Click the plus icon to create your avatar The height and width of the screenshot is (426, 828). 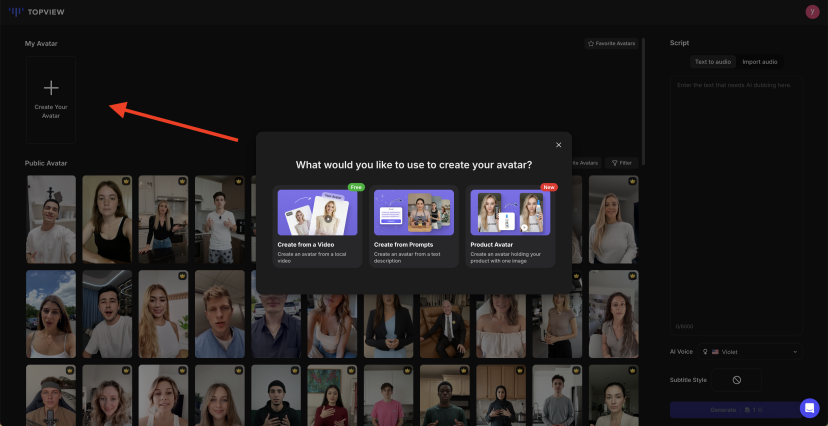coord(51,88)
